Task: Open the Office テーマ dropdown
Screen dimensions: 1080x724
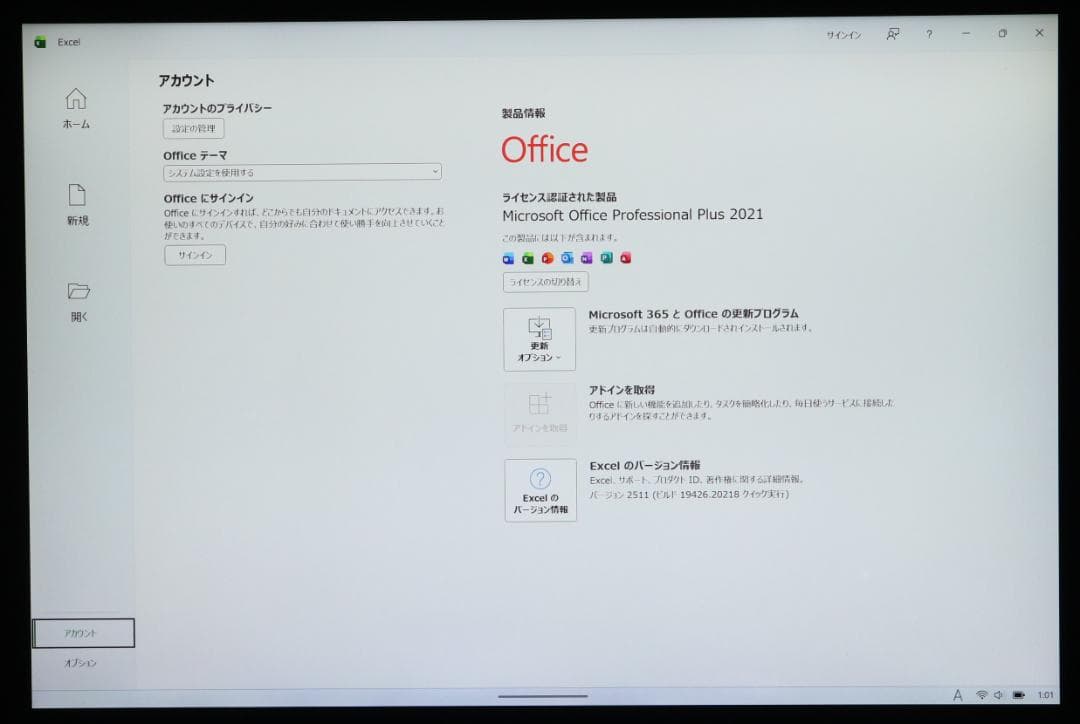Action: click(x=434, y=171)
